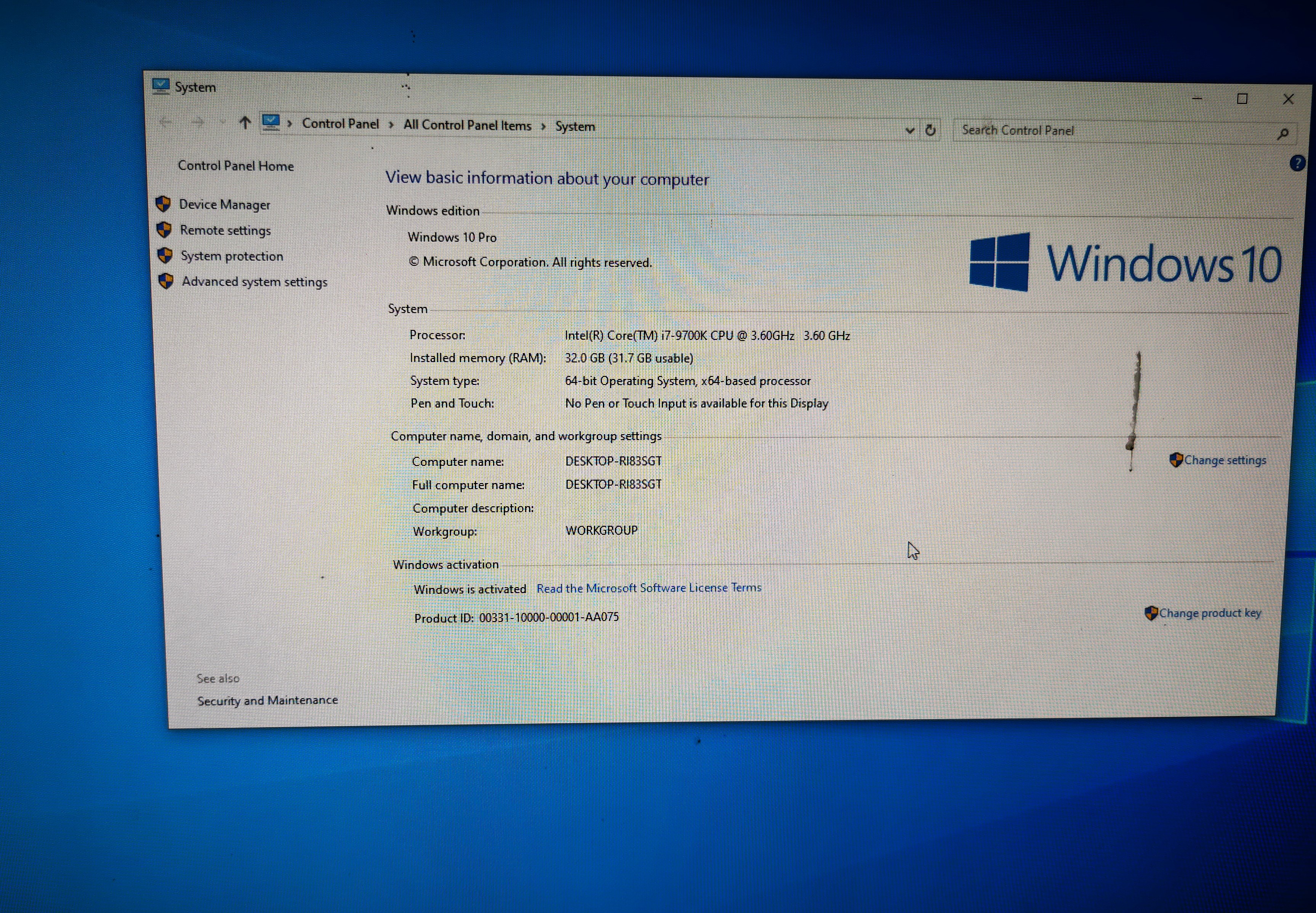
Task: Click the search magnifier icon
Action: (1282, 134)
